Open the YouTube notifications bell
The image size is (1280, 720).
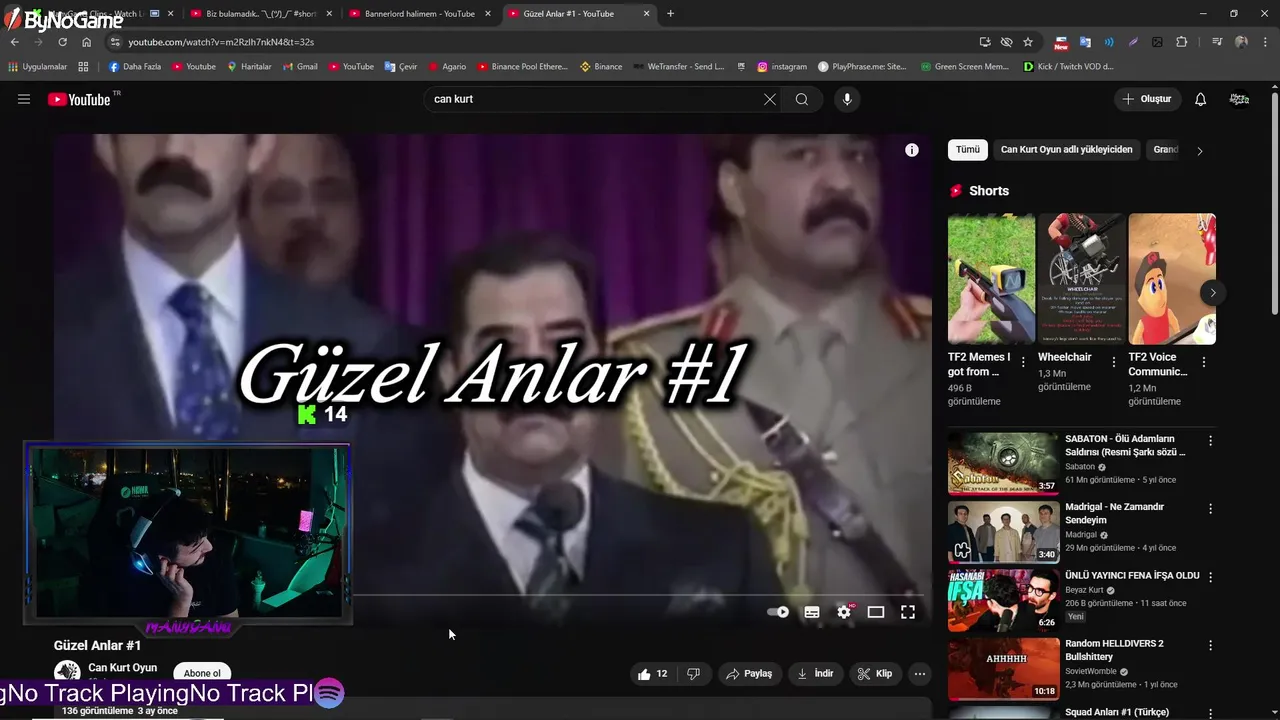coord(1200,99)
